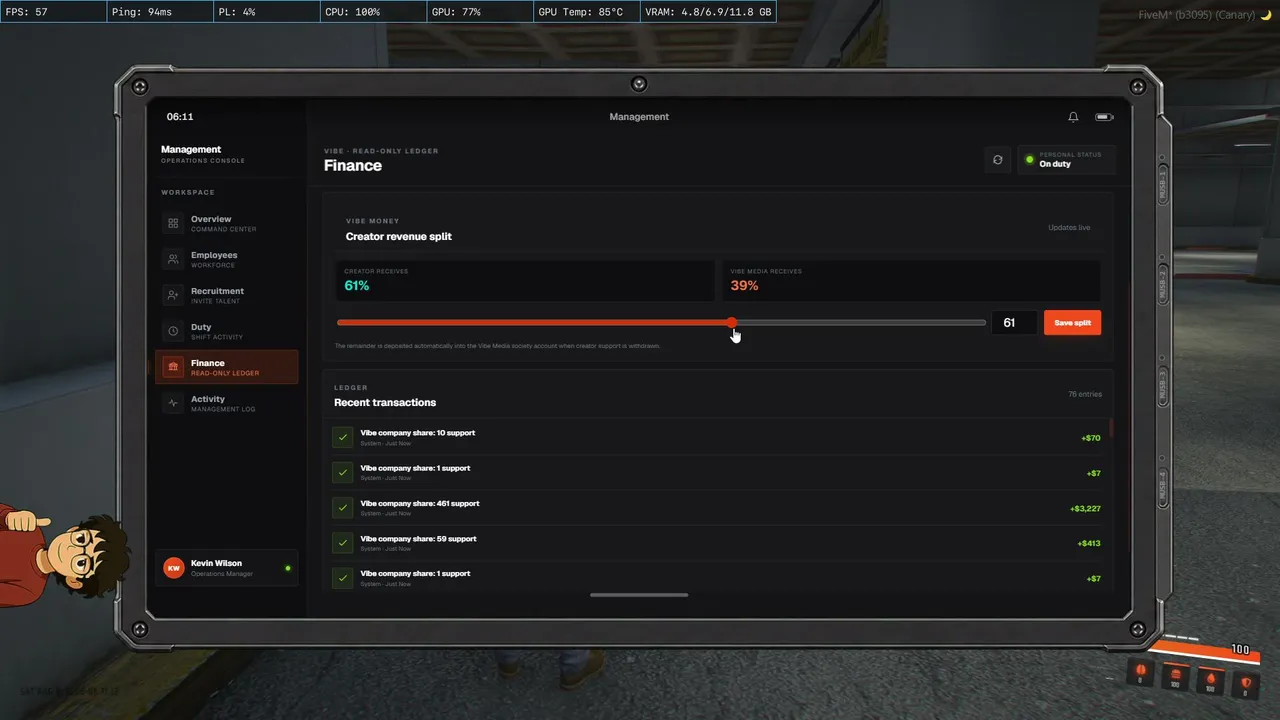This screenshot has height=720, width=1280.
Task: Click the "76 entries" count text
Action: [1085, 395]
